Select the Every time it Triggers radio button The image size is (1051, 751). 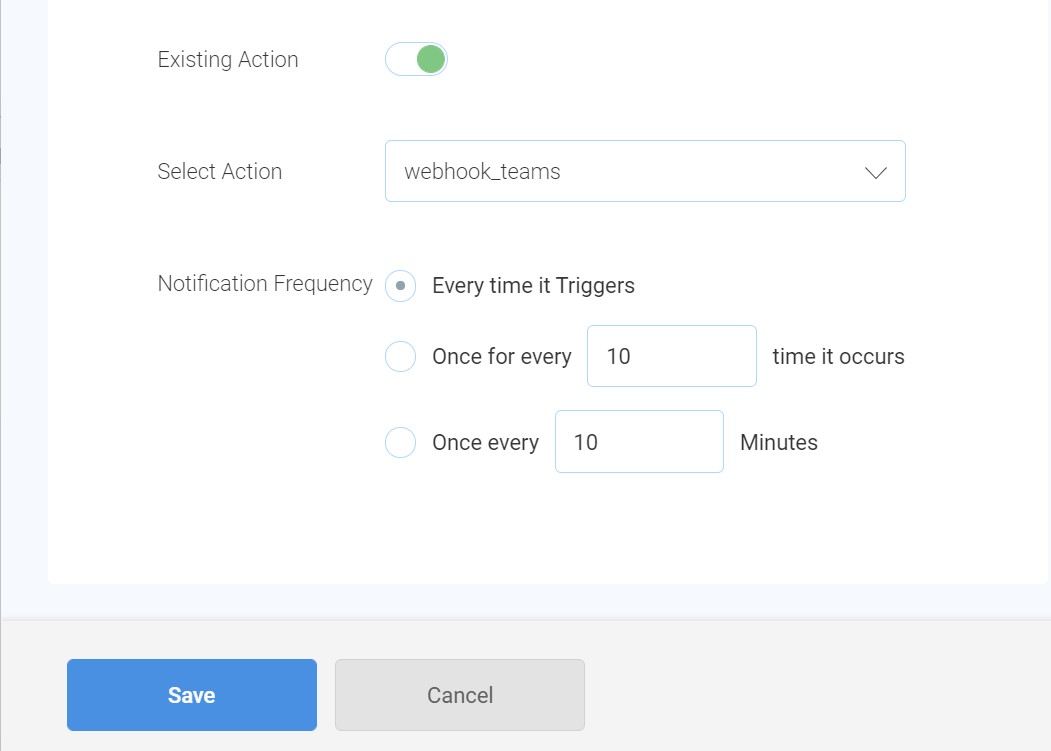400,286
